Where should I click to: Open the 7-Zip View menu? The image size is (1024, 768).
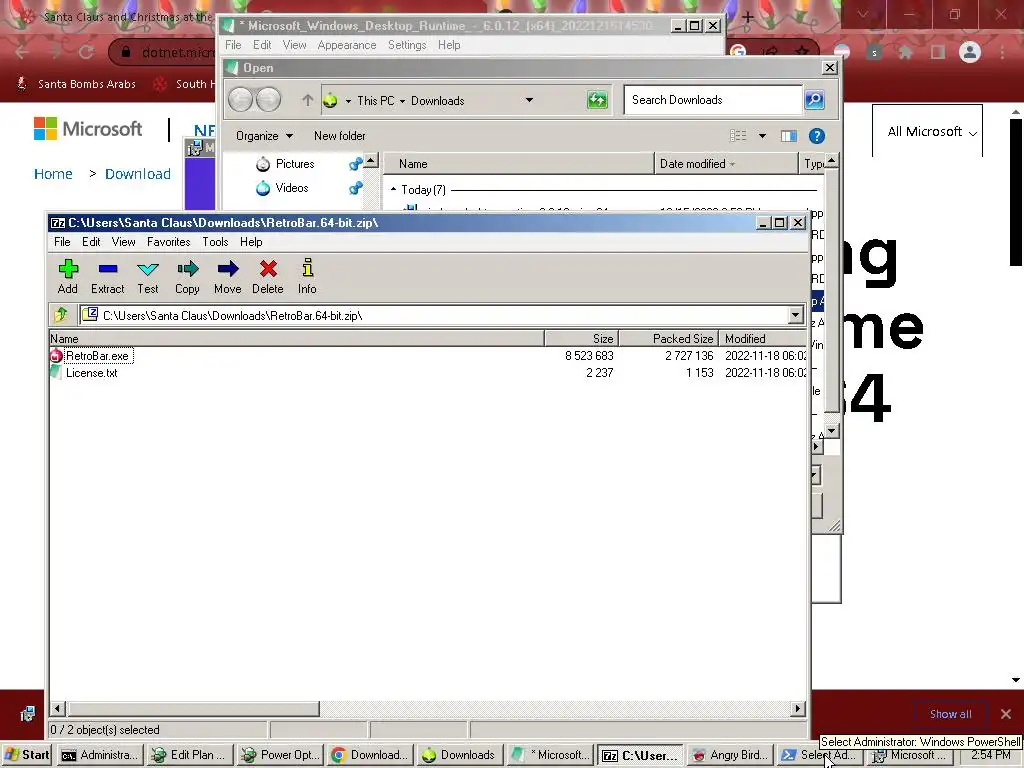(x=123, y=242)
